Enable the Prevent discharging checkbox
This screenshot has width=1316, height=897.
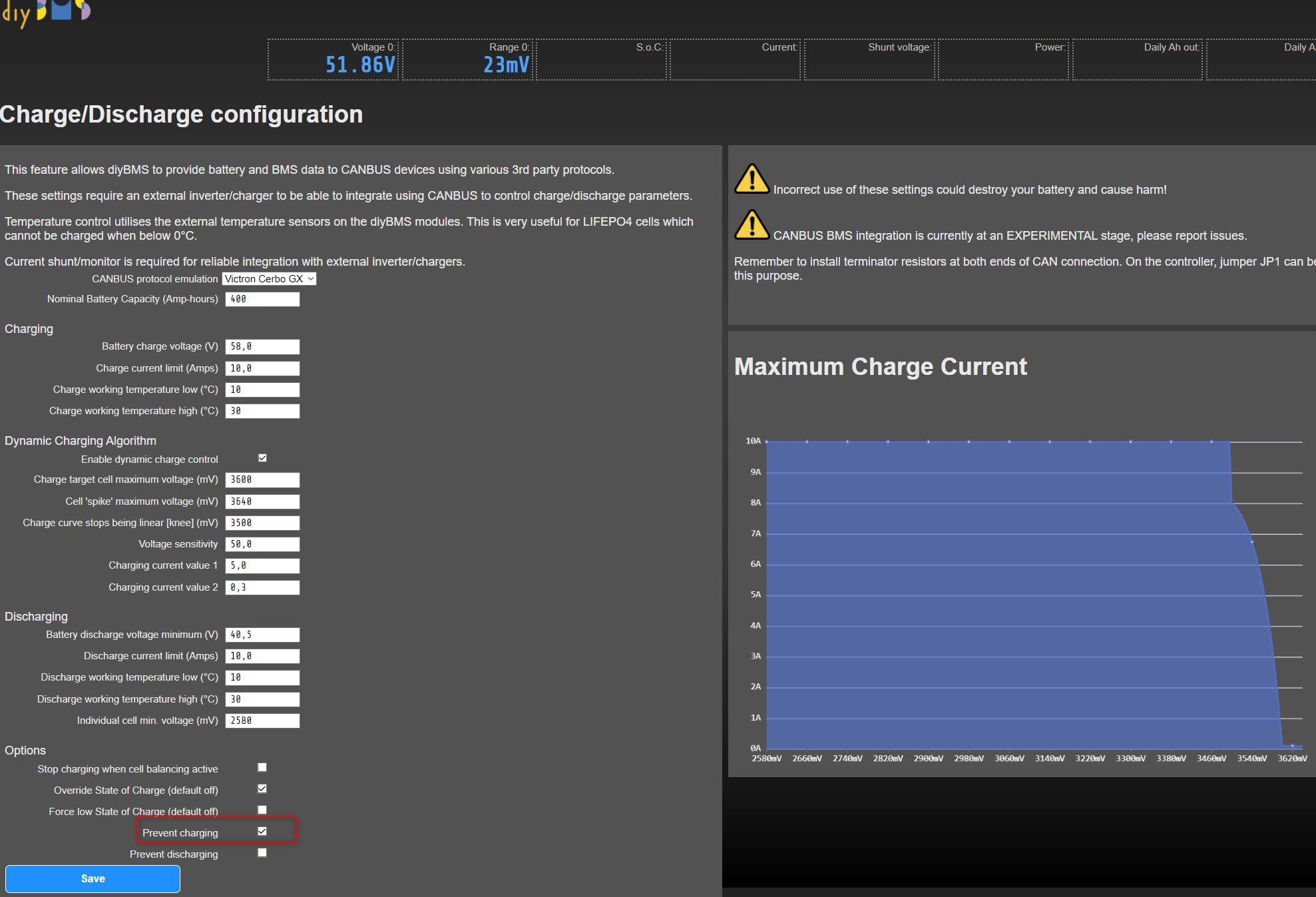pyautogui.click(x=262, y=852)
